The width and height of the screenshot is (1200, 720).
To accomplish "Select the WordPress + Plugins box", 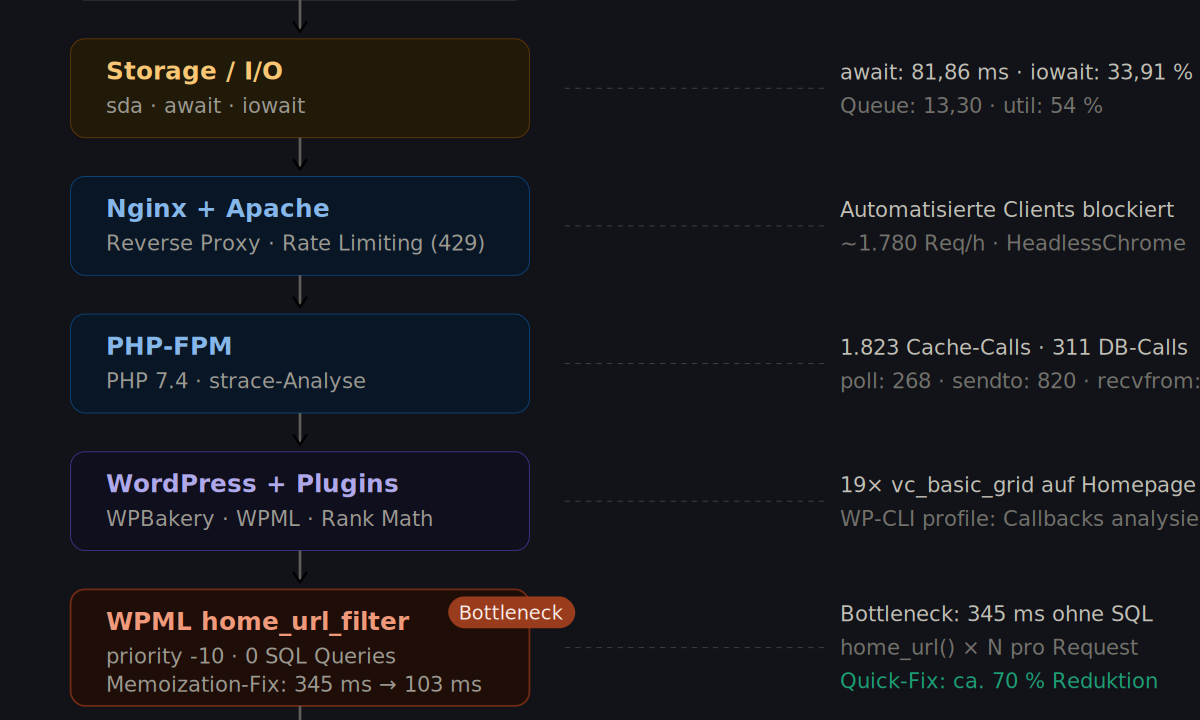I will click(300, 501).
